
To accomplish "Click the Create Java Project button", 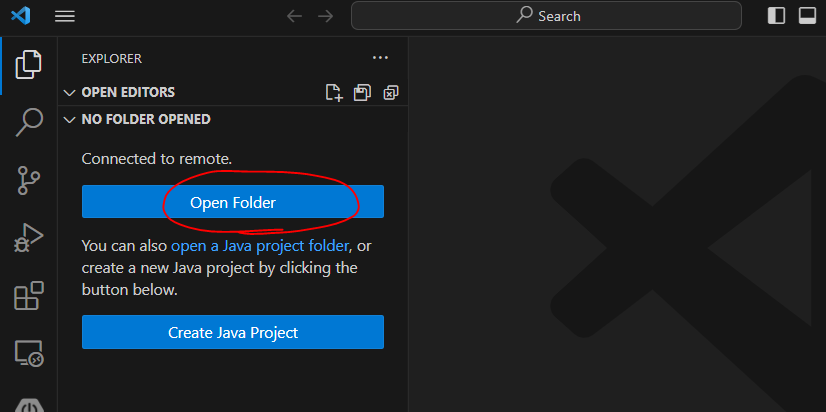I will click(x=233, y=332).
